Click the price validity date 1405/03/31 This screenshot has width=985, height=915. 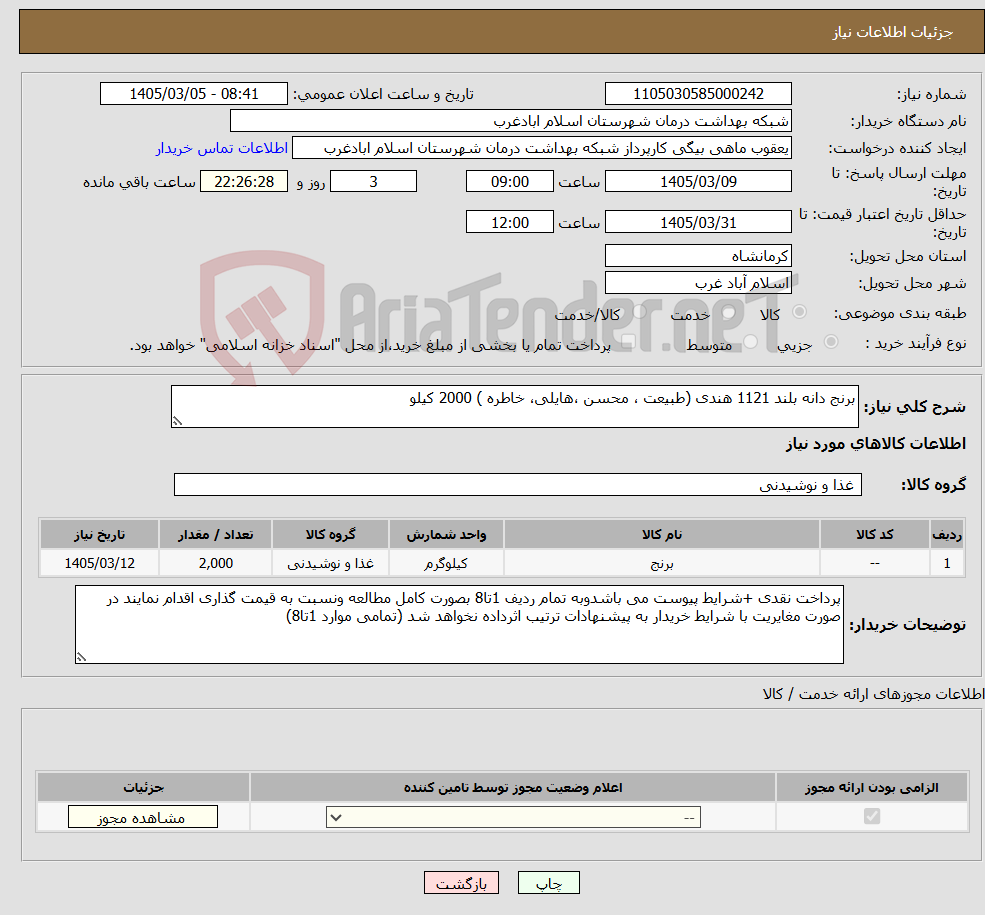pyautogui.click(x=698, y=222)
